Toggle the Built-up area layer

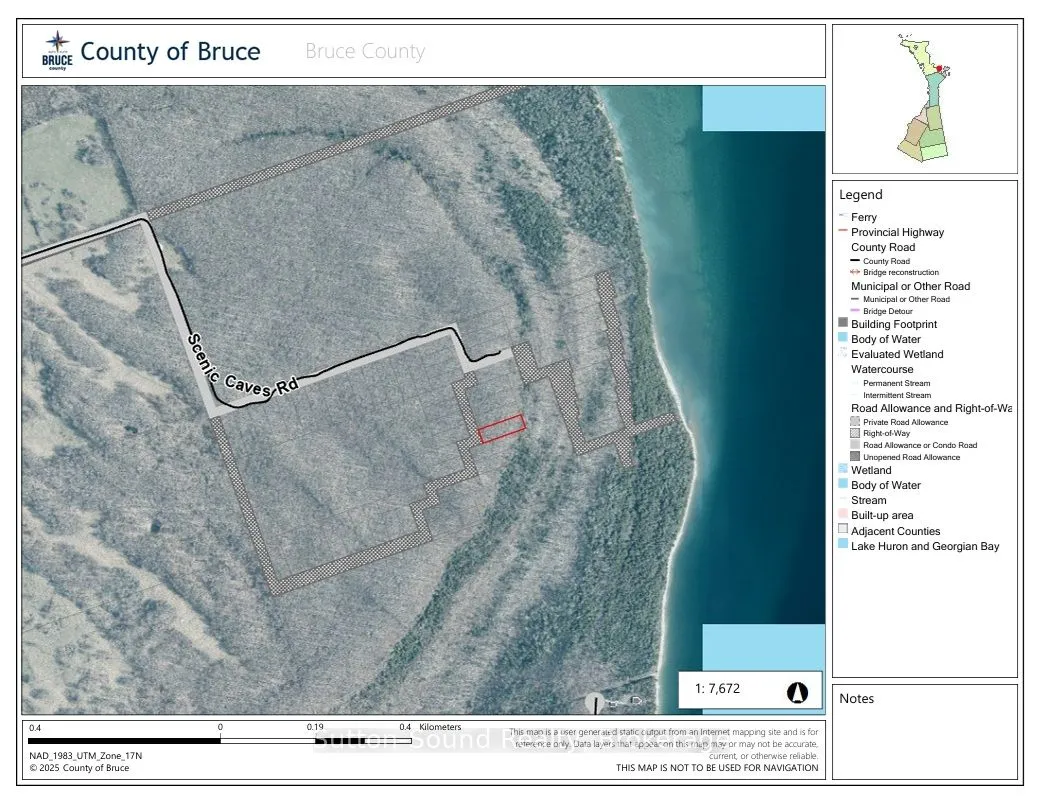[x=843, y=515]
